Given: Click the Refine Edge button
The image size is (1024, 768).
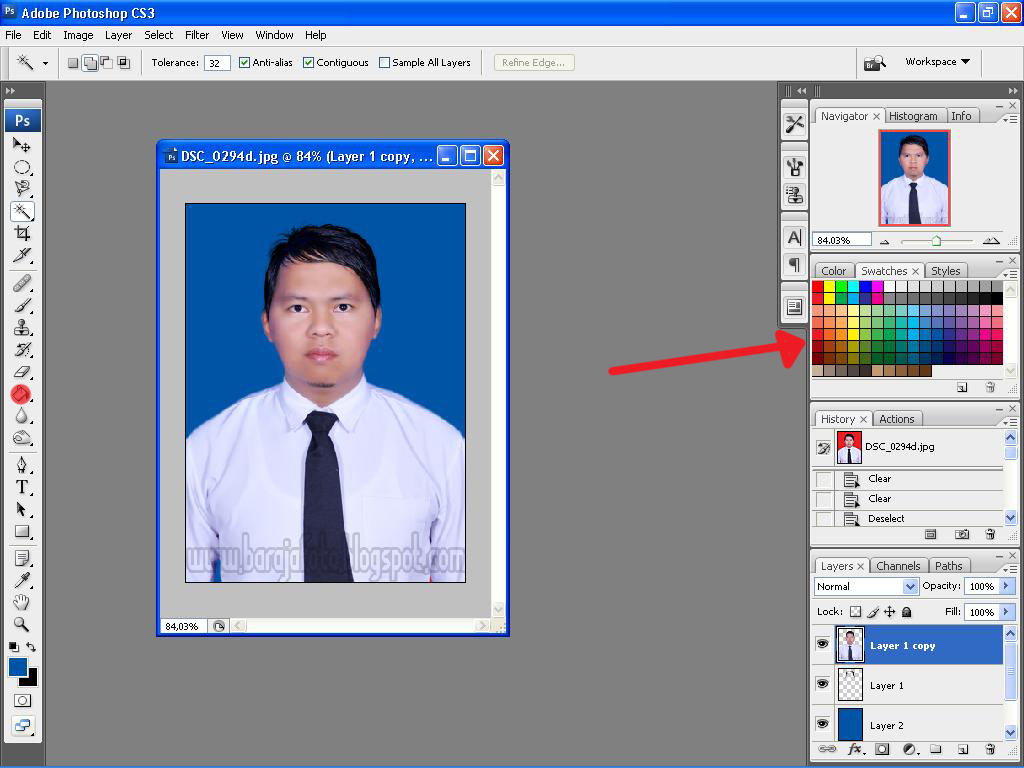Looking at the screenshot, I should click(534, 62).
